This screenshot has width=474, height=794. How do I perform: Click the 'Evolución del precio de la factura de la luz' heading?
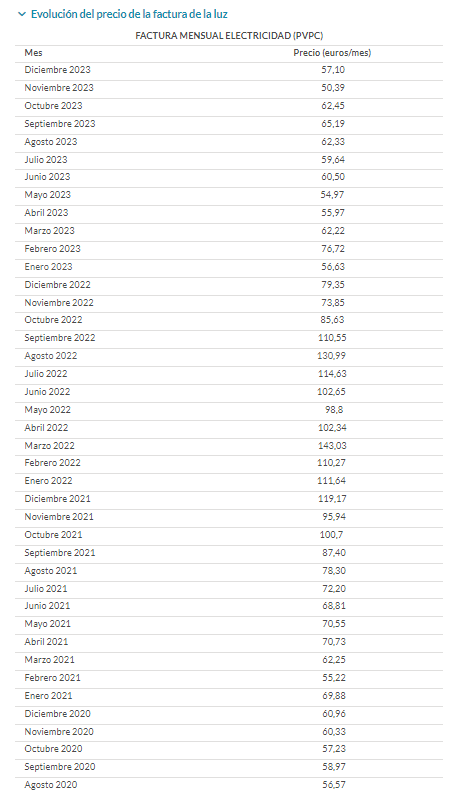click(x=129, y=14)
